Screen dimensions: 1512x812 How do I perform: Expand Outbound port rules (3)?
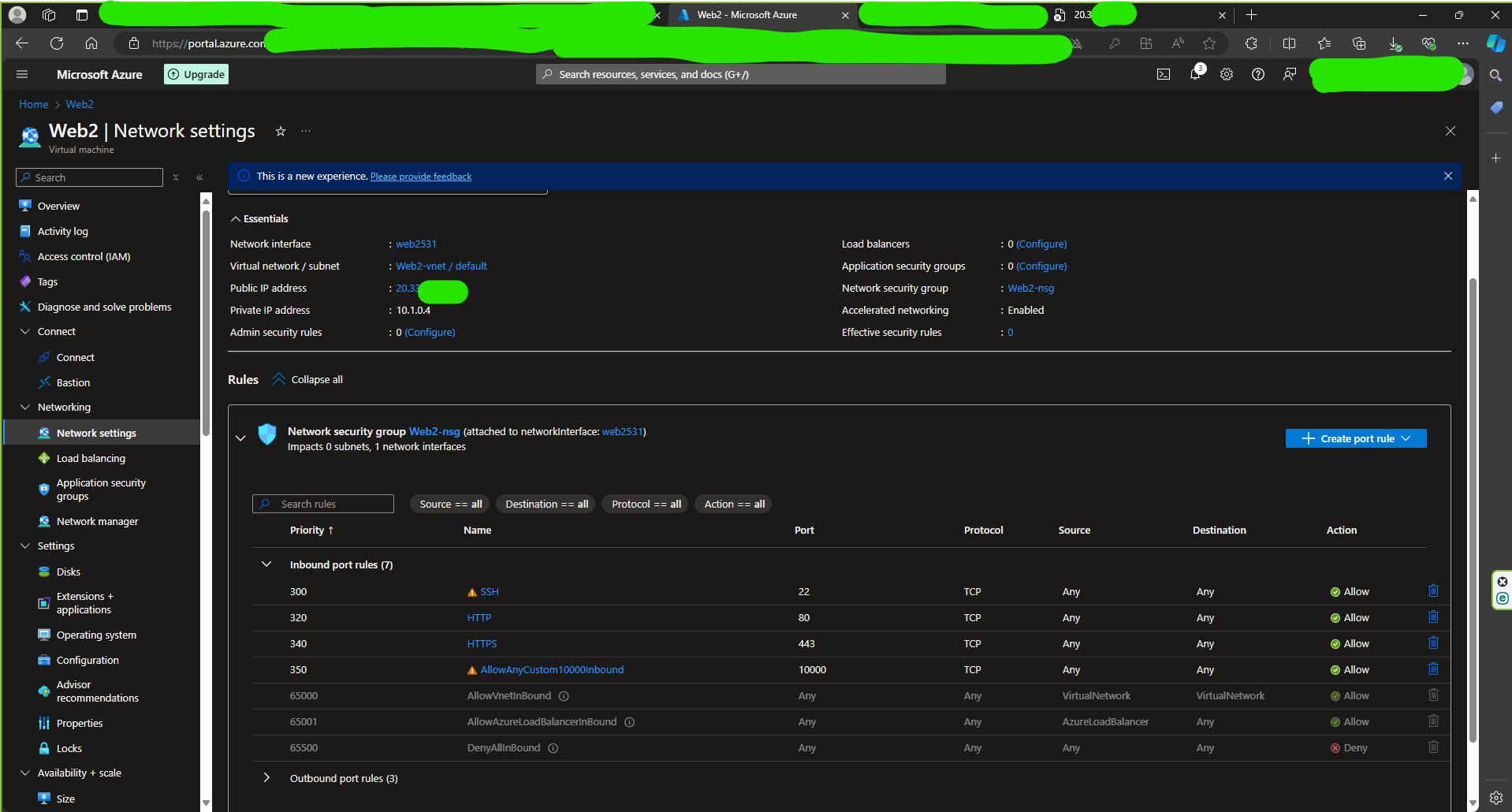pyautogui.click(x=266, y=778)
